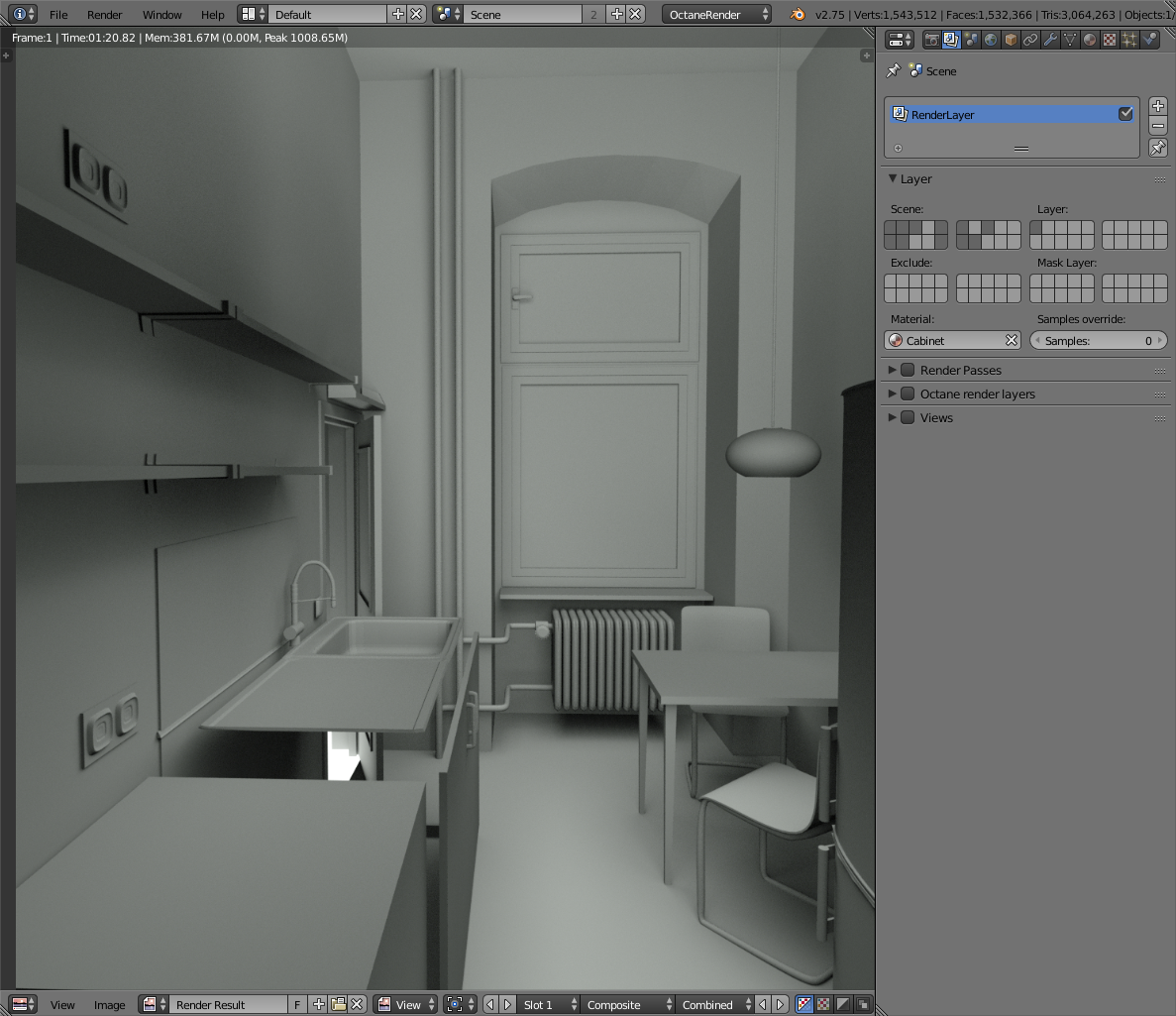Show color and alpha channels display

804,1004
